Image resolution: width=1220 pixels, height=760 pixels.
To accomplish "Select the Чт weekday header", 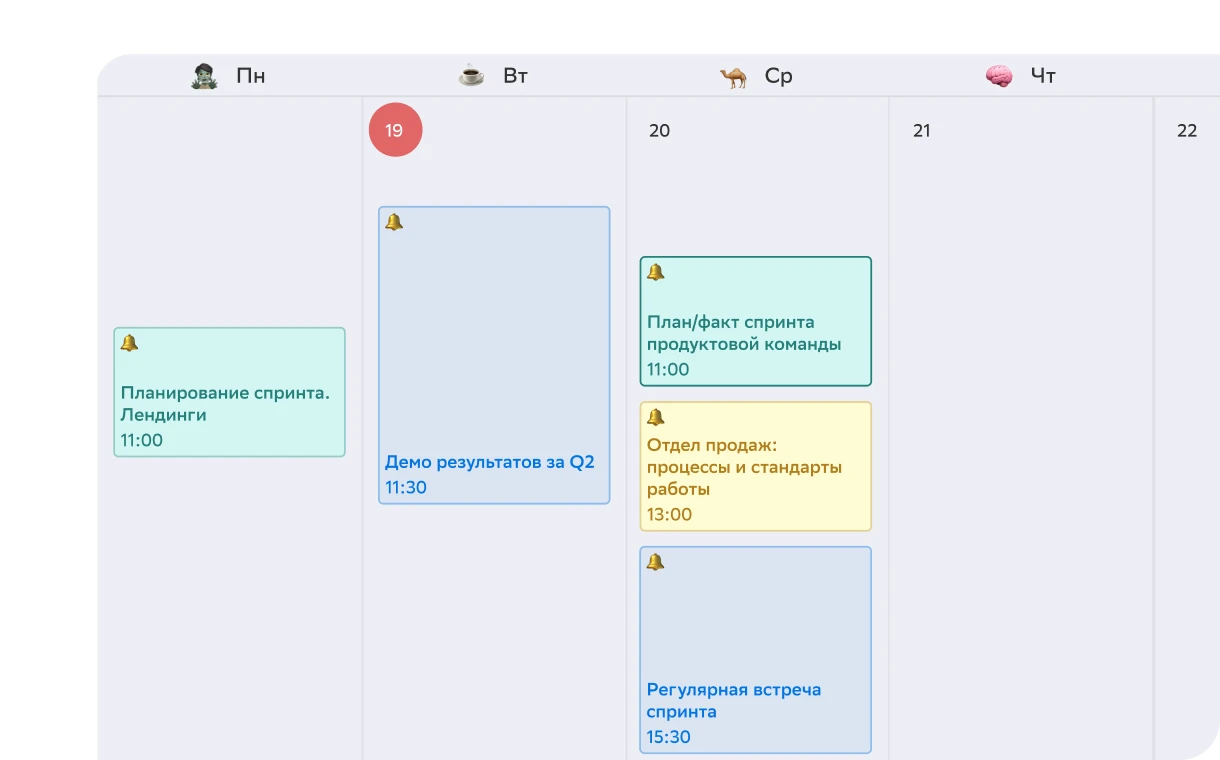I will 1043,76.
